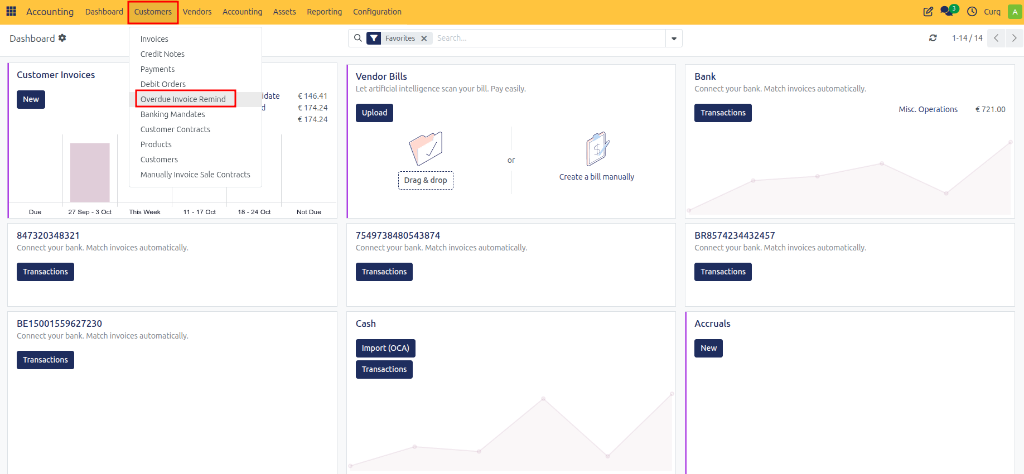Click the 27 Sep - 3 Oct bar
Image resolution: width=1024 pixels, height=474 pixels.
tap(90, 172)
